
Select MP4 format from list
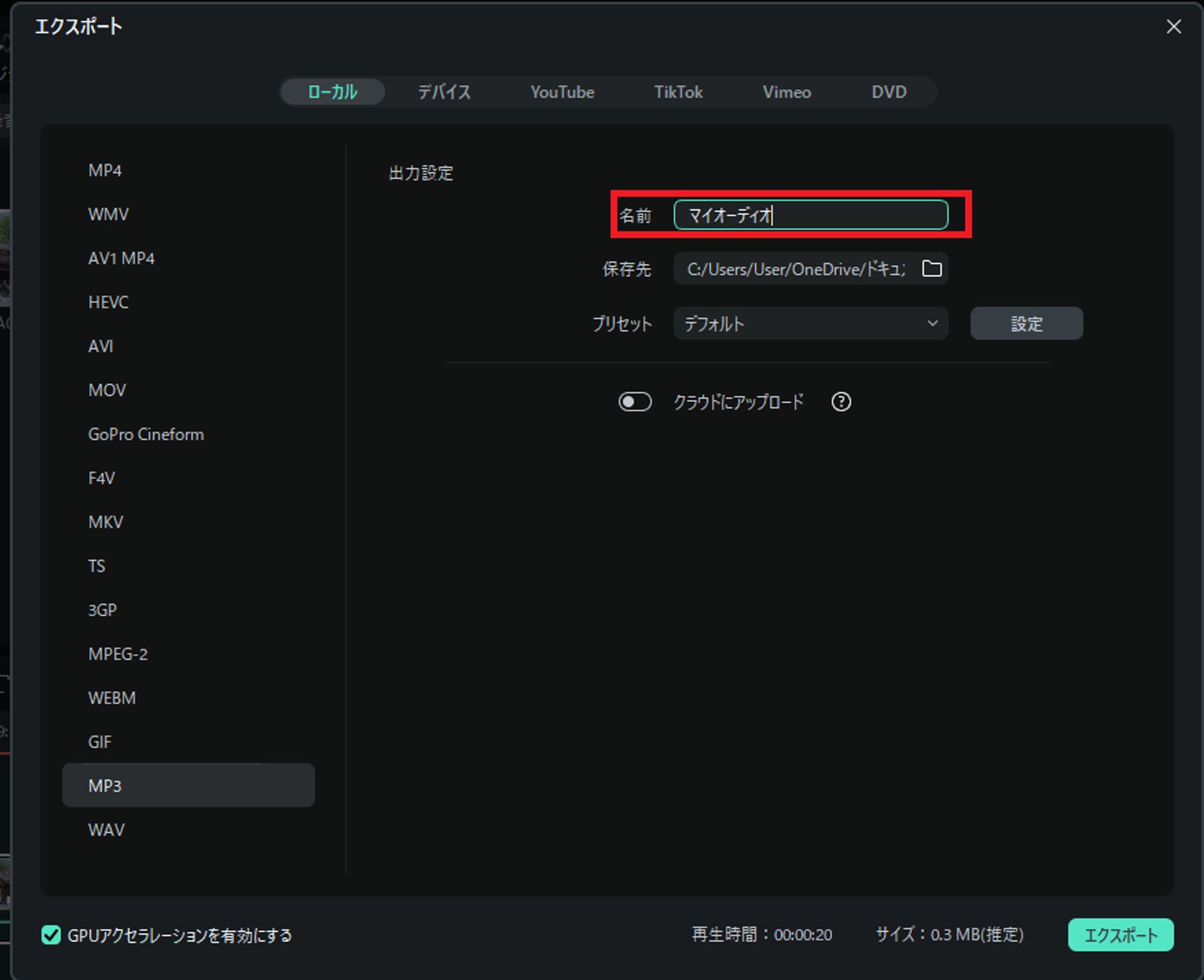(x=105, y=171)
